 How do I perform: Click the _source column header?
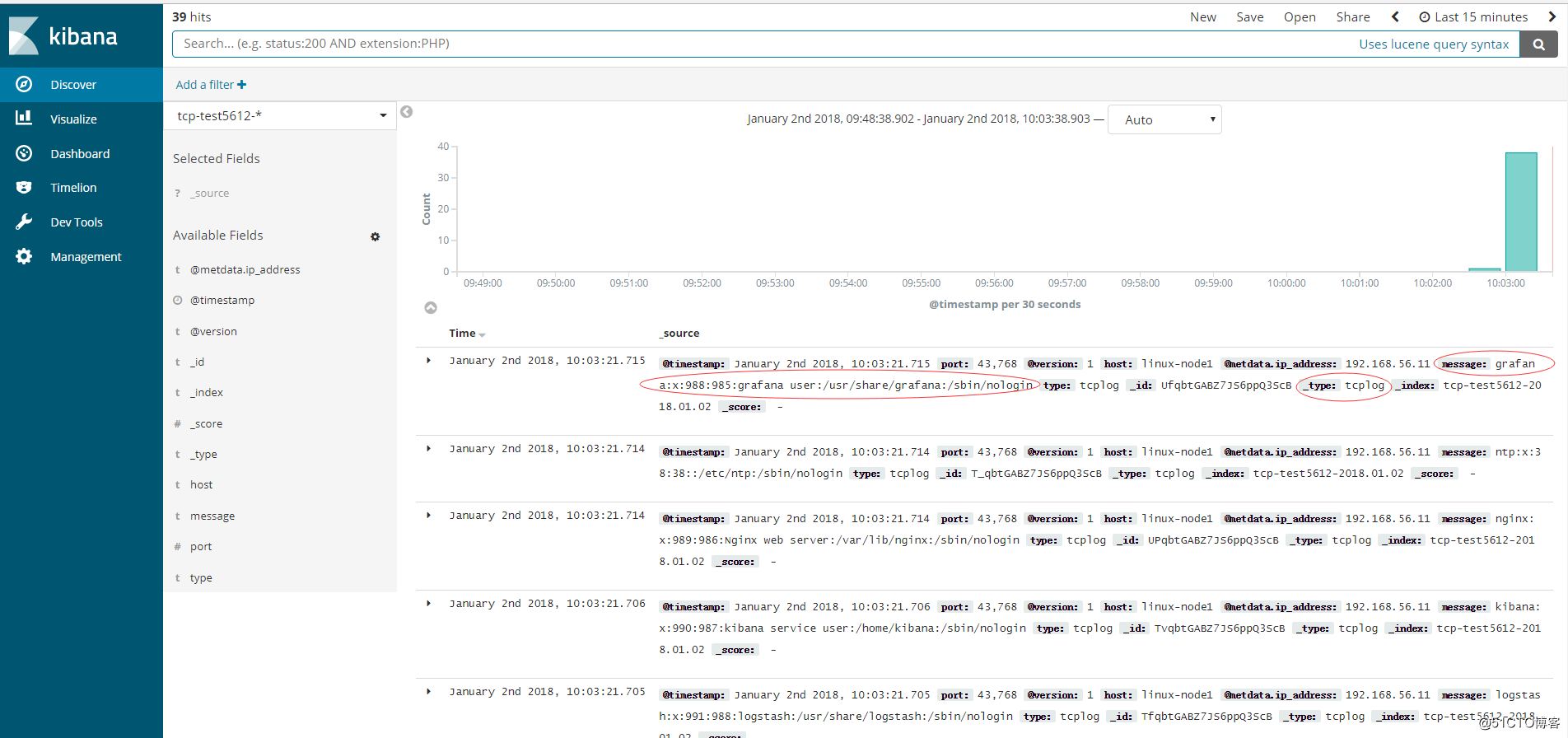click(x=679, y=334)
